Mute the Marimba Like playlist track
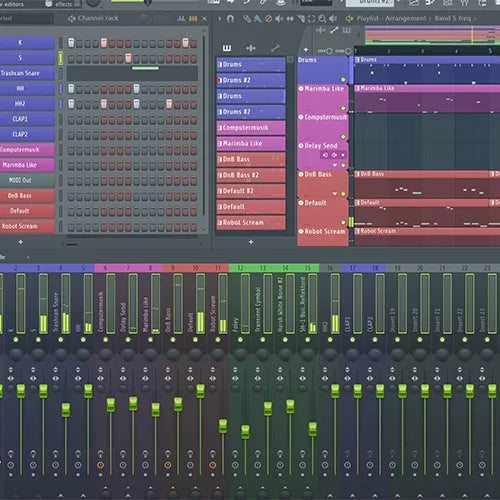This screenshot has height=500, width=500. tap(343, 108)
